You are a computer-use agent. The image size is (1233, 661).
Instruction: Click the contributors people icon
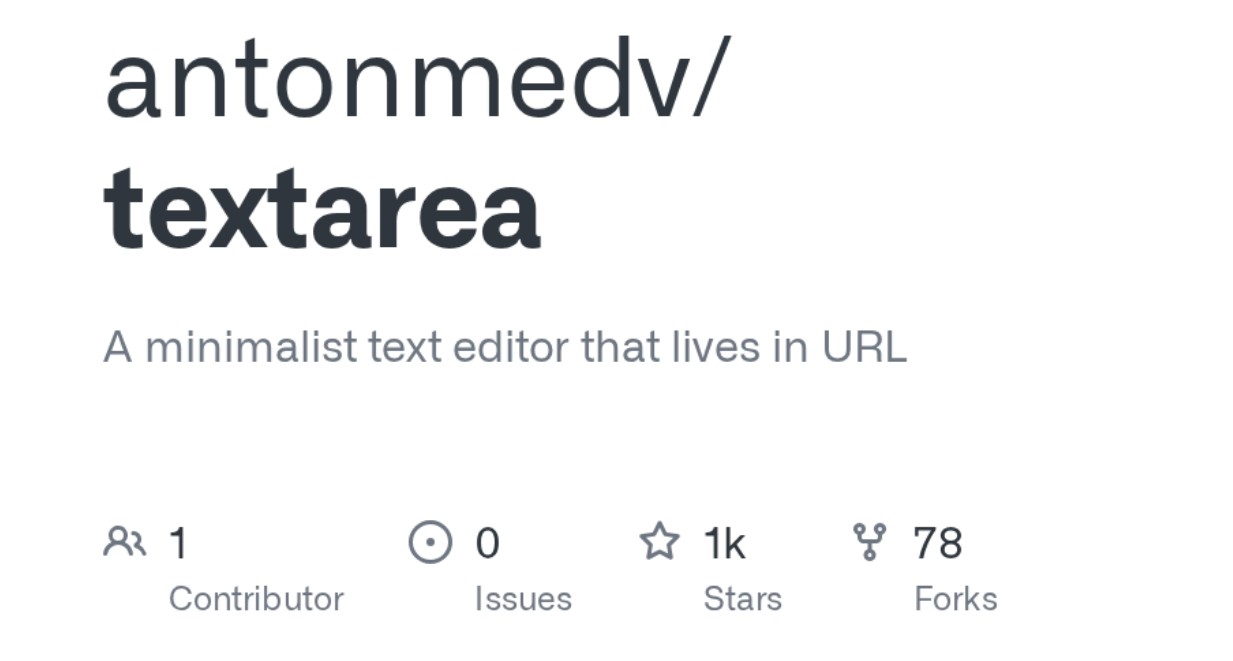(124, 542)
